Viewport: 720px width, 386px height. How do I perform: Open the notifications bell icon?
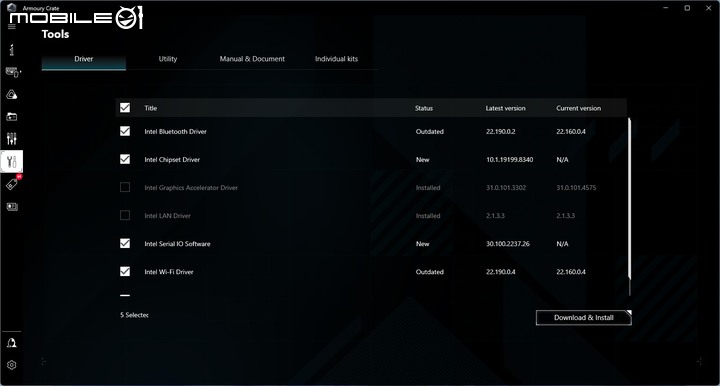[12, 343]
